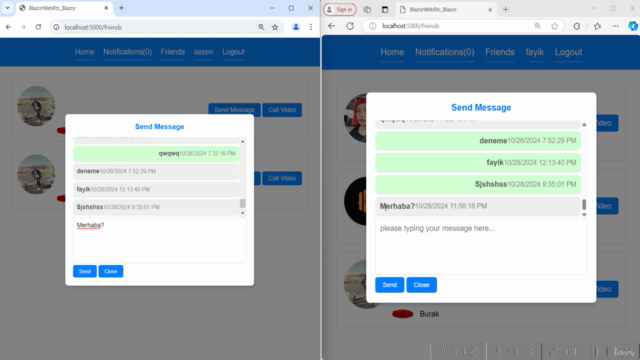Open Notifications(0) in right window navbar
The width and height of the screenshot is (640, 360).
[x=444, y=52]
